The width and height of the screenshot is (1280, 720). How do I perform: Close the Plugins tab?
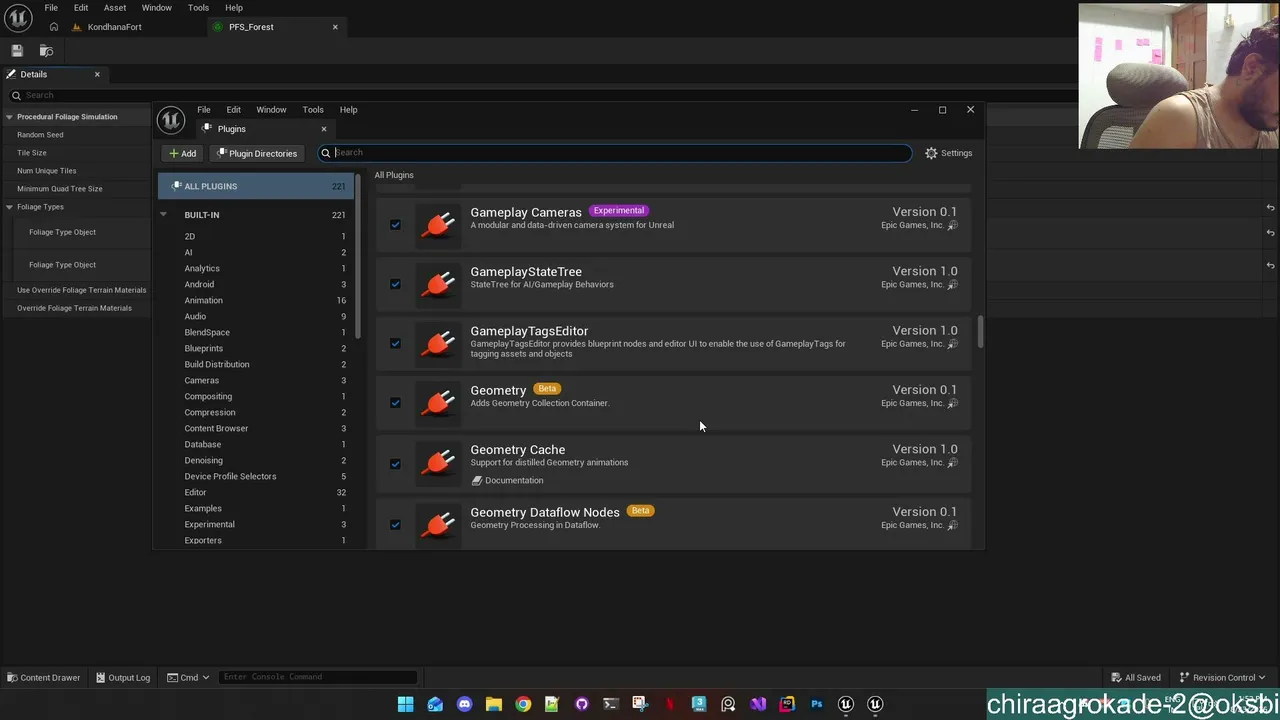click(x=323, y=129)
